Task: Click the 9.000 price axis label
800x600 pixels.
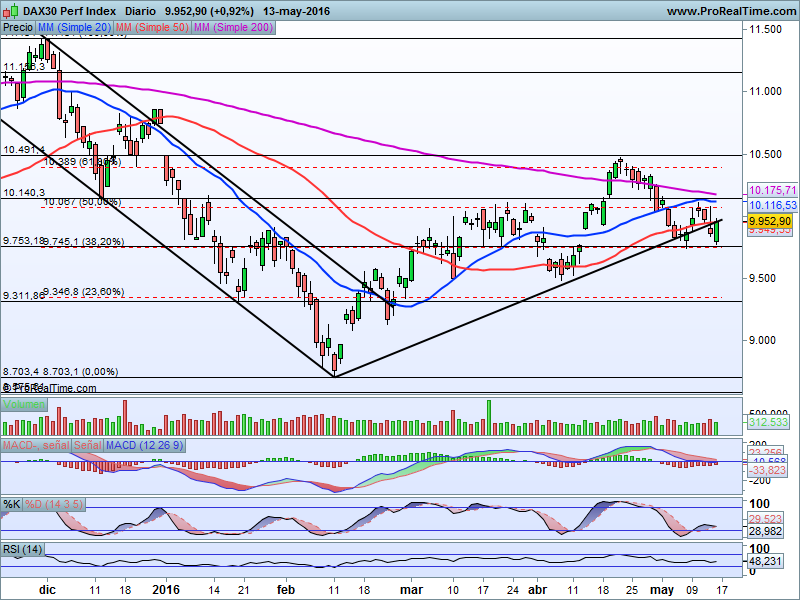Action: 762,340
